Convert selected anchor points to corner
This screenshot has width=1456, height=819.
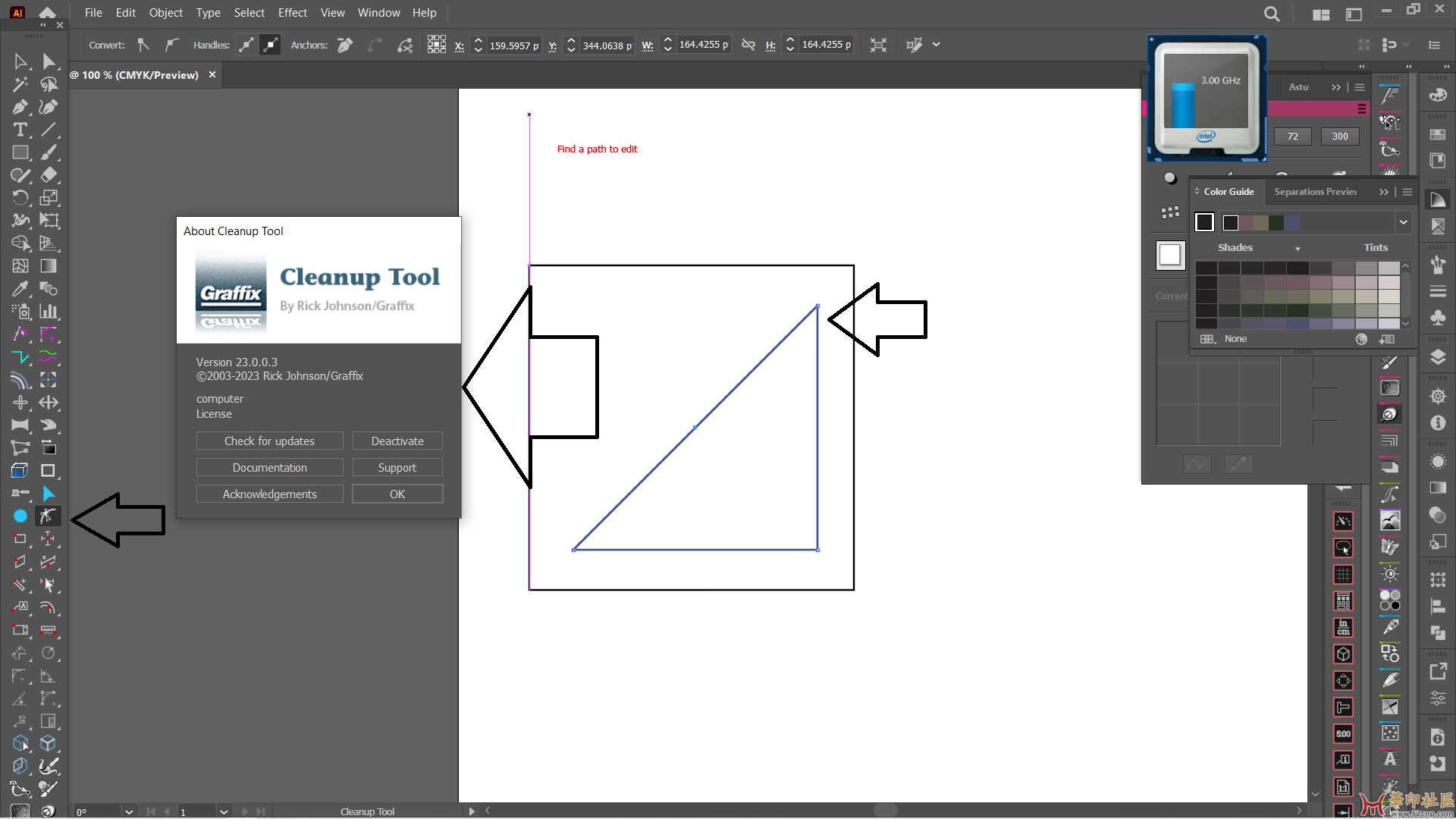(x=143, y=45)
